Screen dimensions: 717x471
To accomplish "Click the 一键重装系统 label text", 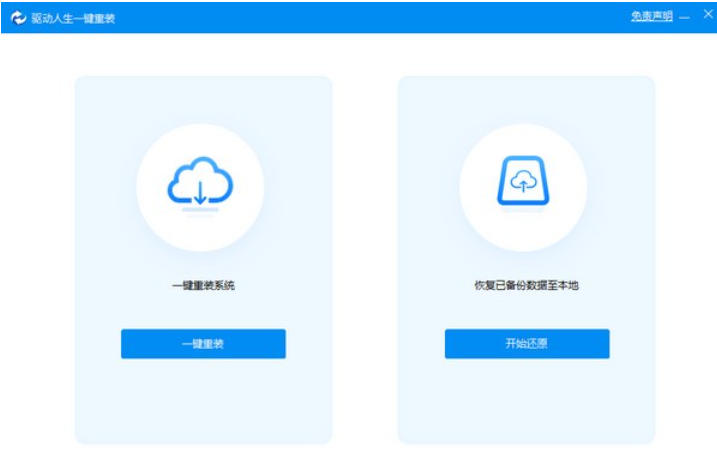I will [x=203, y=285].
